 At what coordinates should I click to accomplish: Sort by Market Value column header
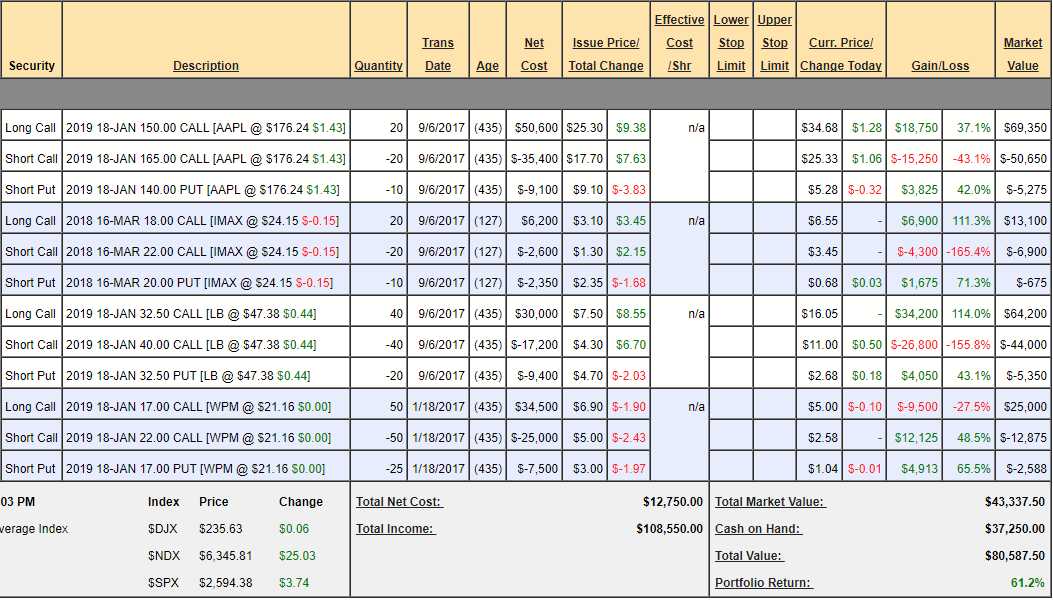(1022, 55)
